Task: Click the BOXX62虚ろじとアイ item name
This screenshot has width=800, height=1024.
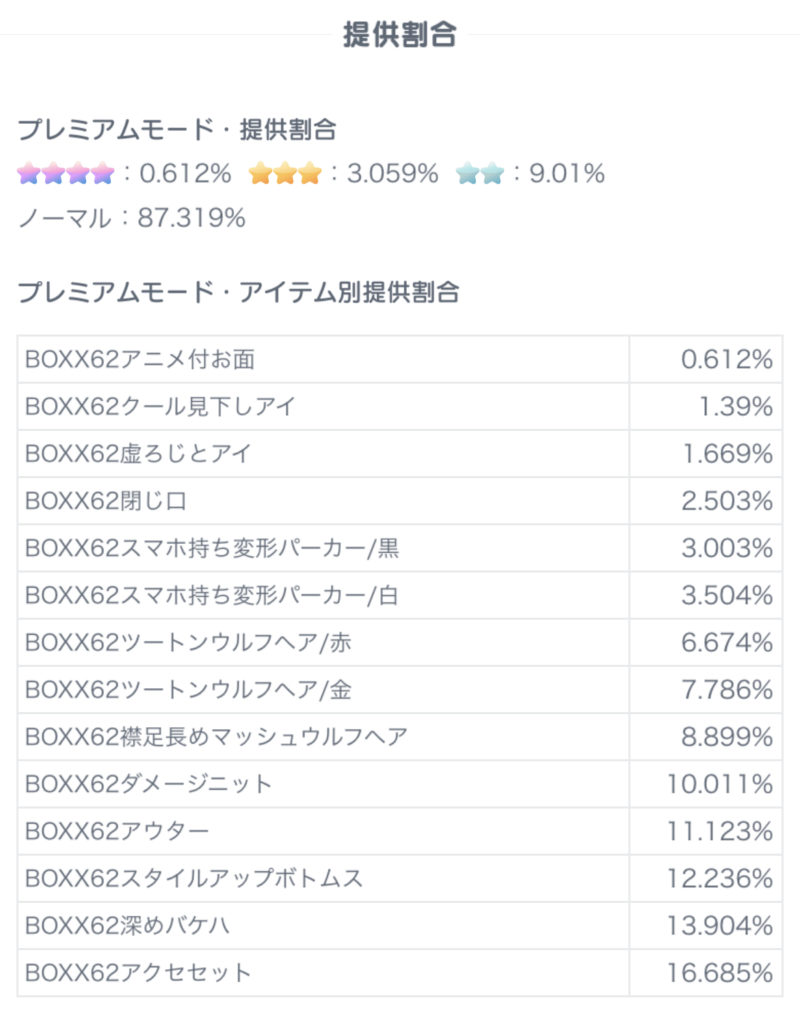Action: [x=138, y=454]
